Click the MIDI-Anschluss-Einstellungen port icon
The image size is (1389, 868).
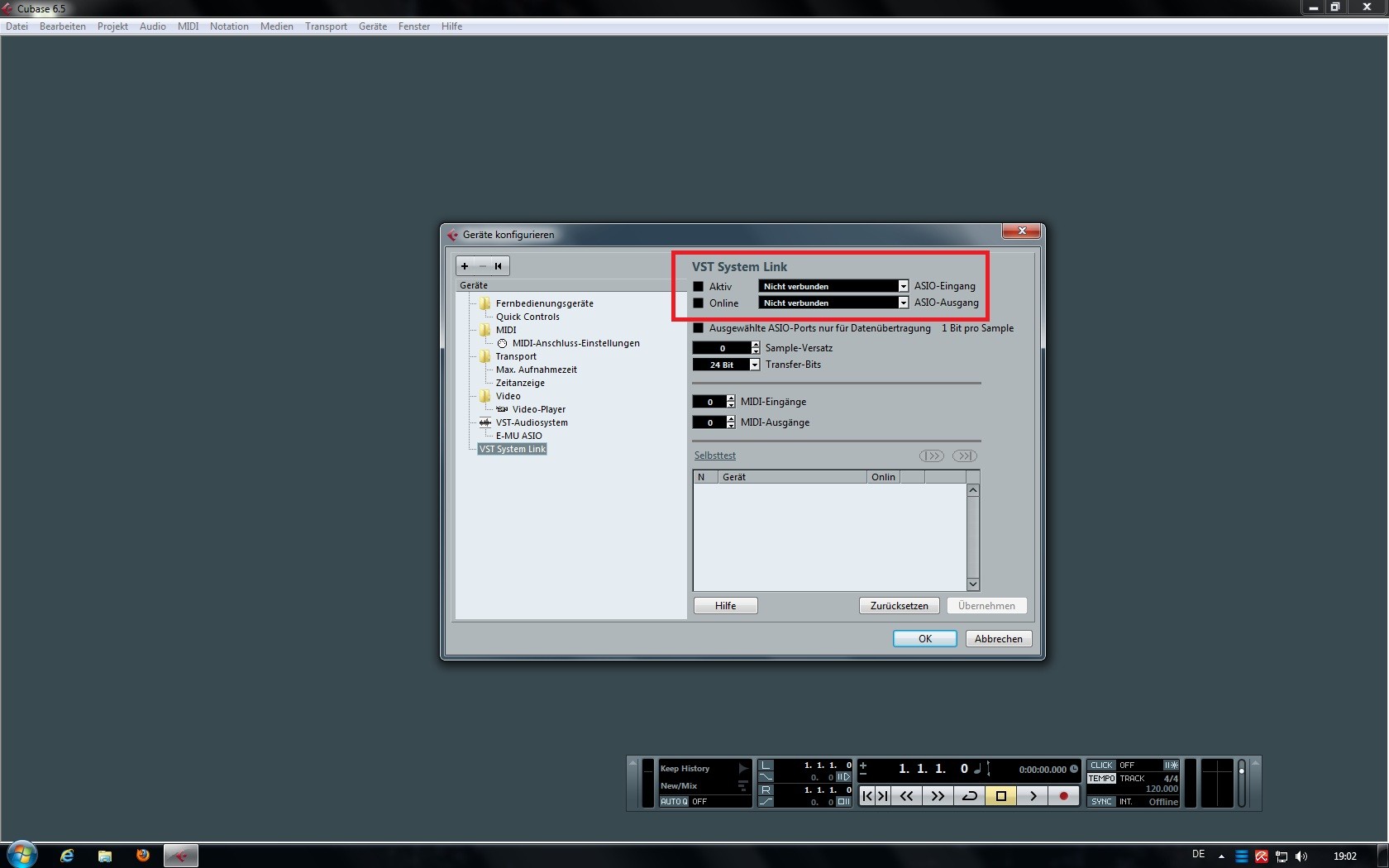click(502, 343)
